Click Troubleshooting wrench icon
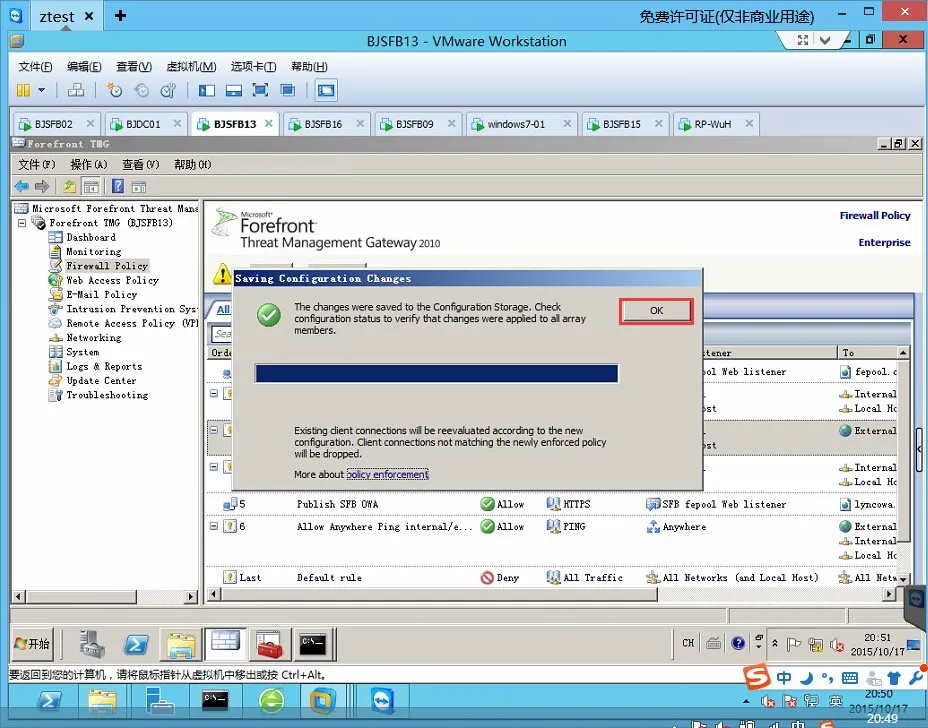 pyautogui.click(x=55, y=395)
